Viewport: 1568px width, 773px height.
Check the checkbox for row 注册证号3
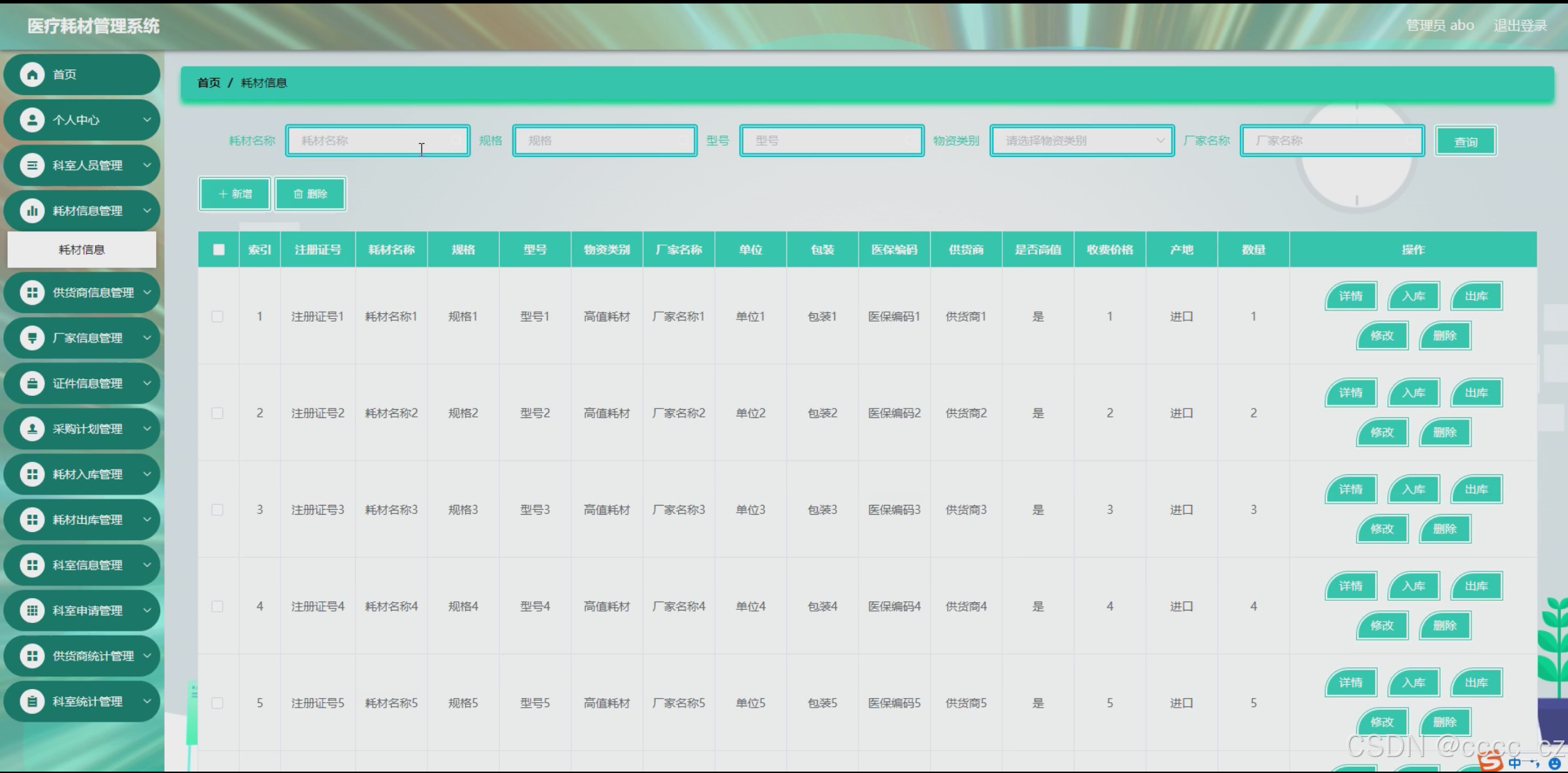217,510
